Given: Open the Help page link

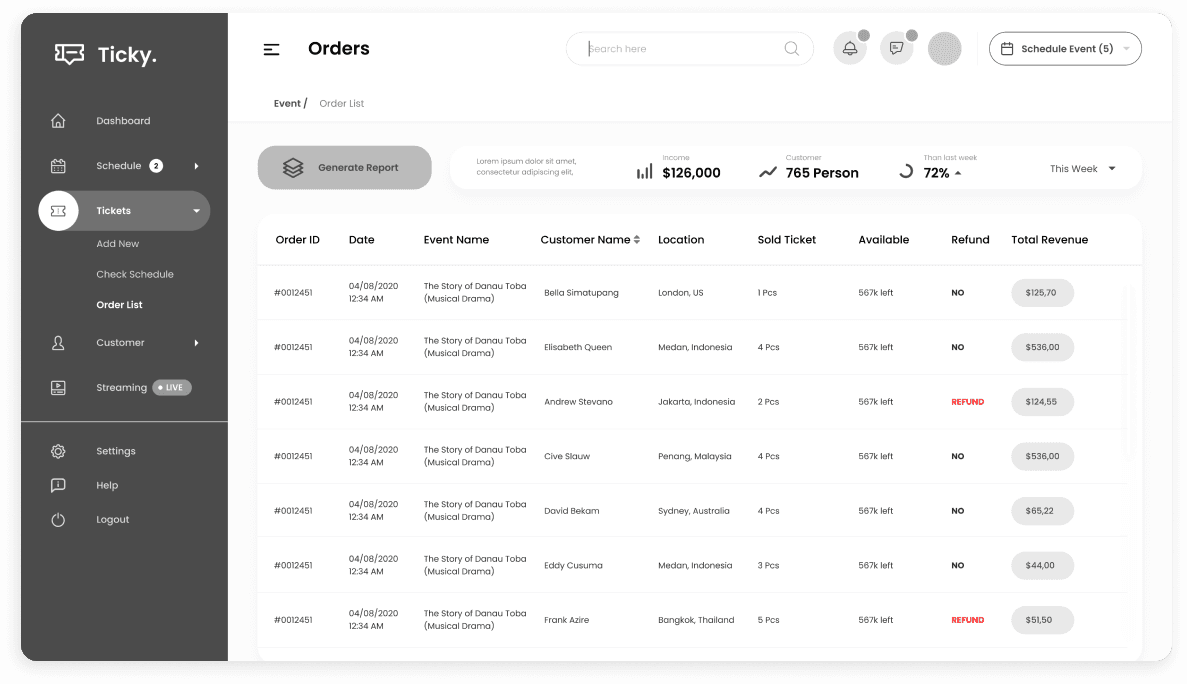Looking at the screenshot, I should [x=106, y=485].
